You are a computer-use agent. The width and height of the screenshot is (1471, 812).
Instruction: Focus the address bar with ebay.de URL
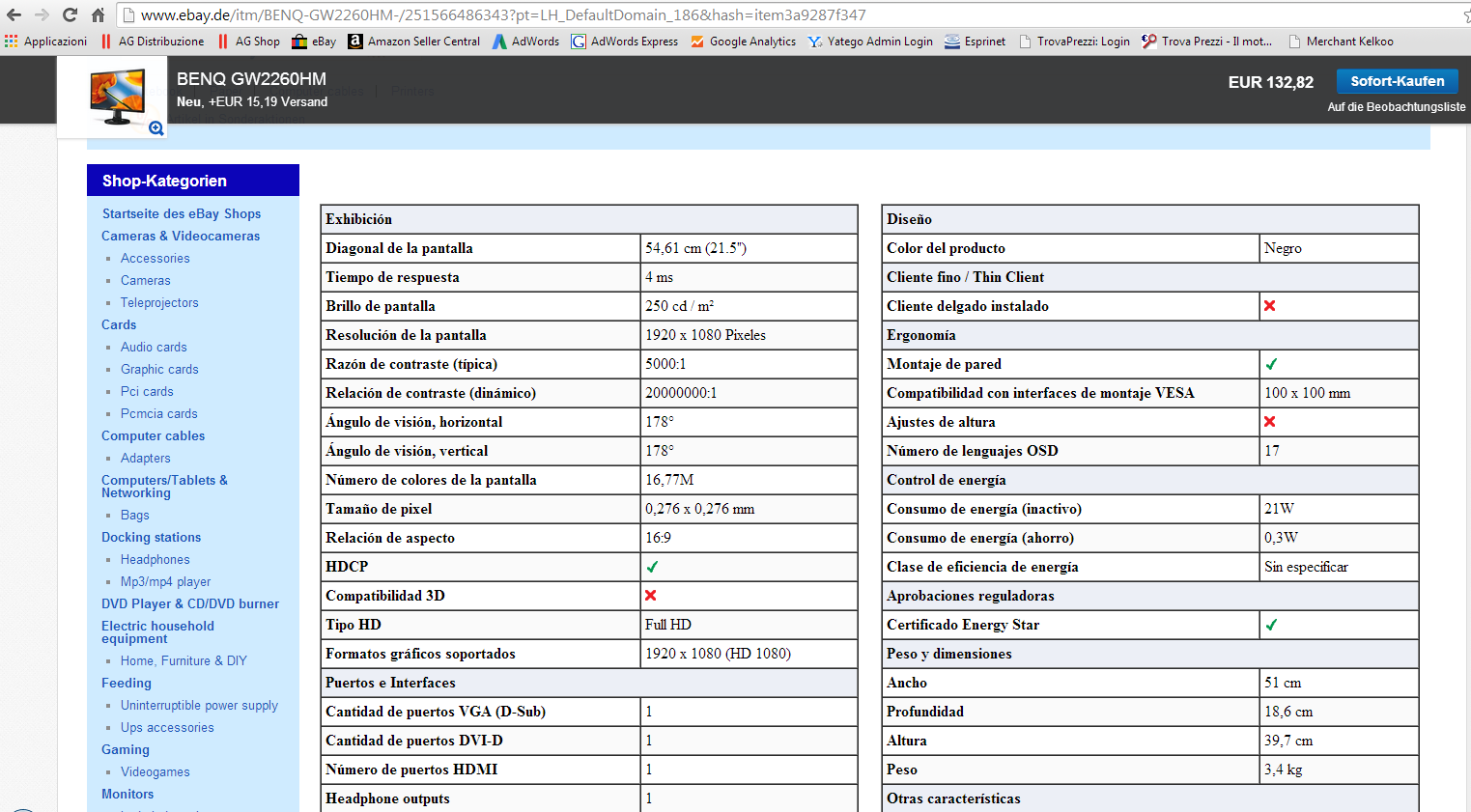[x=787, y=14]
